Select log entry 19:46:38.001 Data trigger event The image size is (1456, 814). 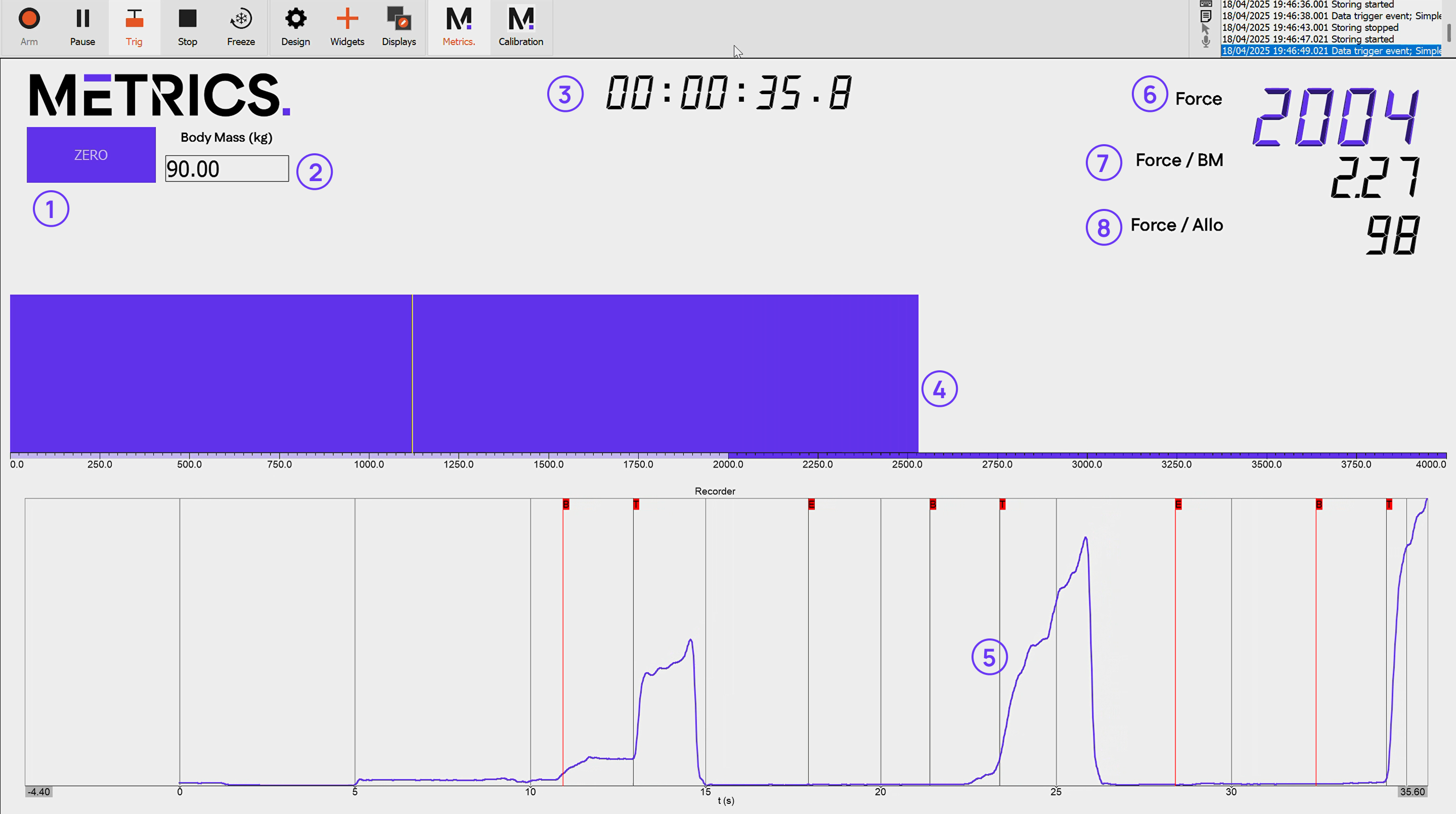[1331, 16]
